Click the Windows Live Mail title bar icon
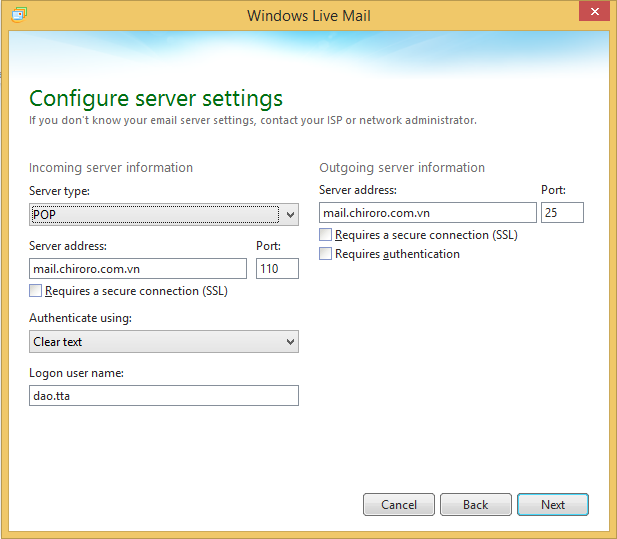617x539 pixels. tap(19, 15)
